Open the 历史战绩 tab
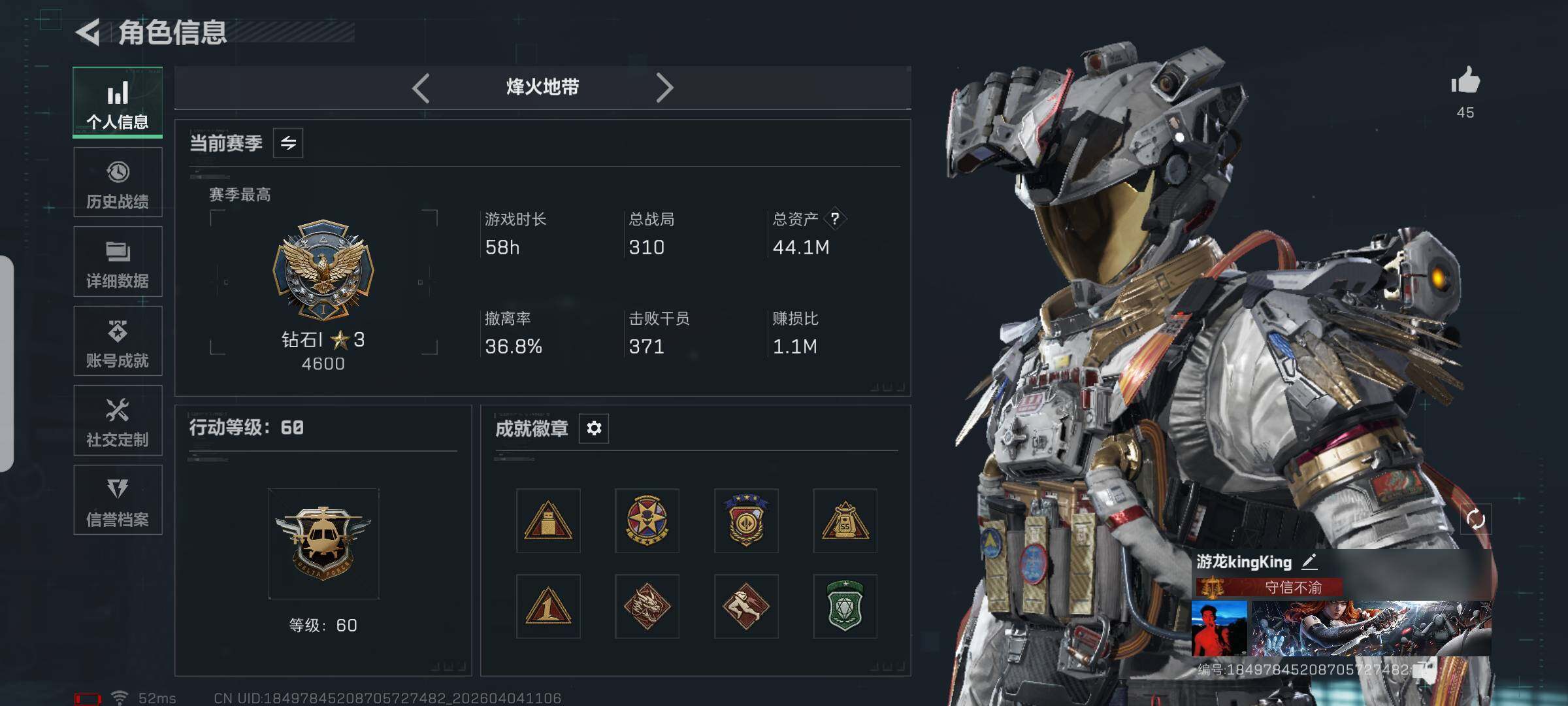Viewport: 1568px width, 706px height. click(x=118, y=182)
